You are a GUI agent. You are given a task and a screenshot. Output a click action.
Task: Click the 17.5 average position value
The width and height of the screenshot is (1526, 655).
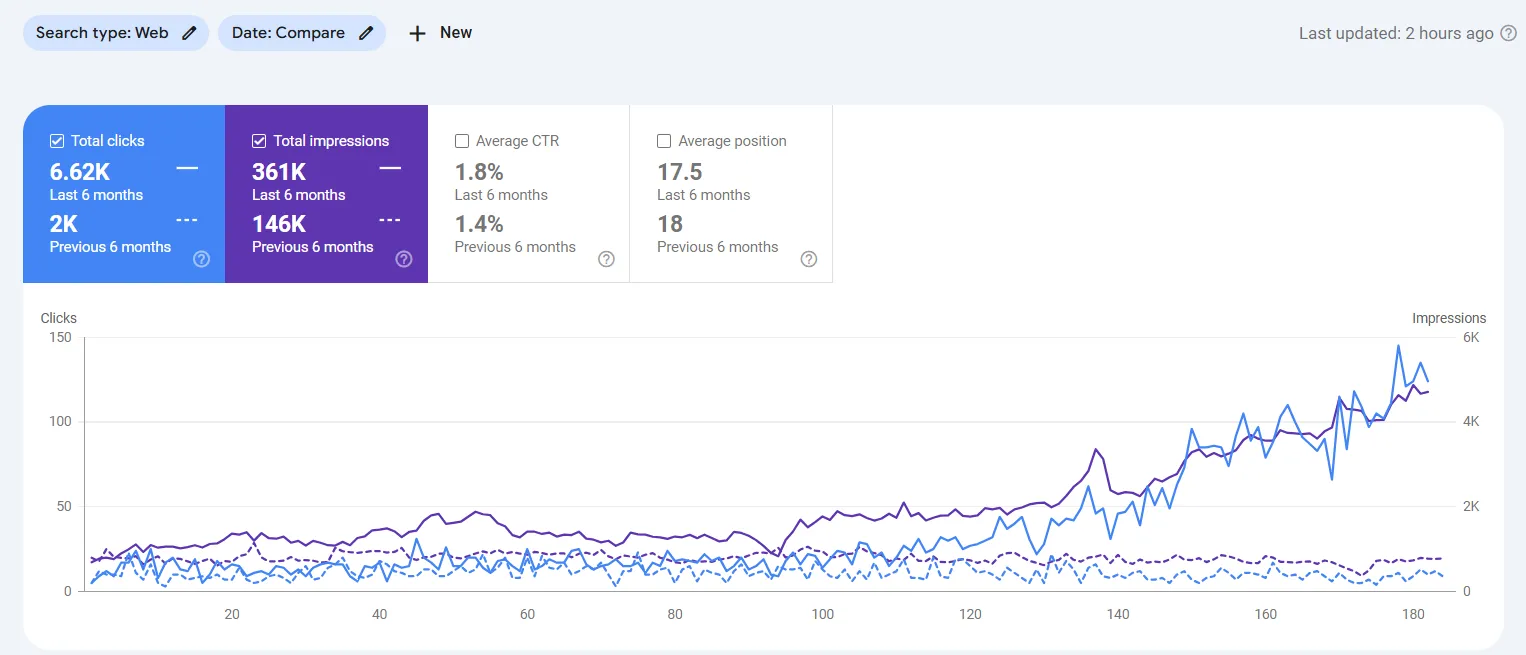pos(680,172)
